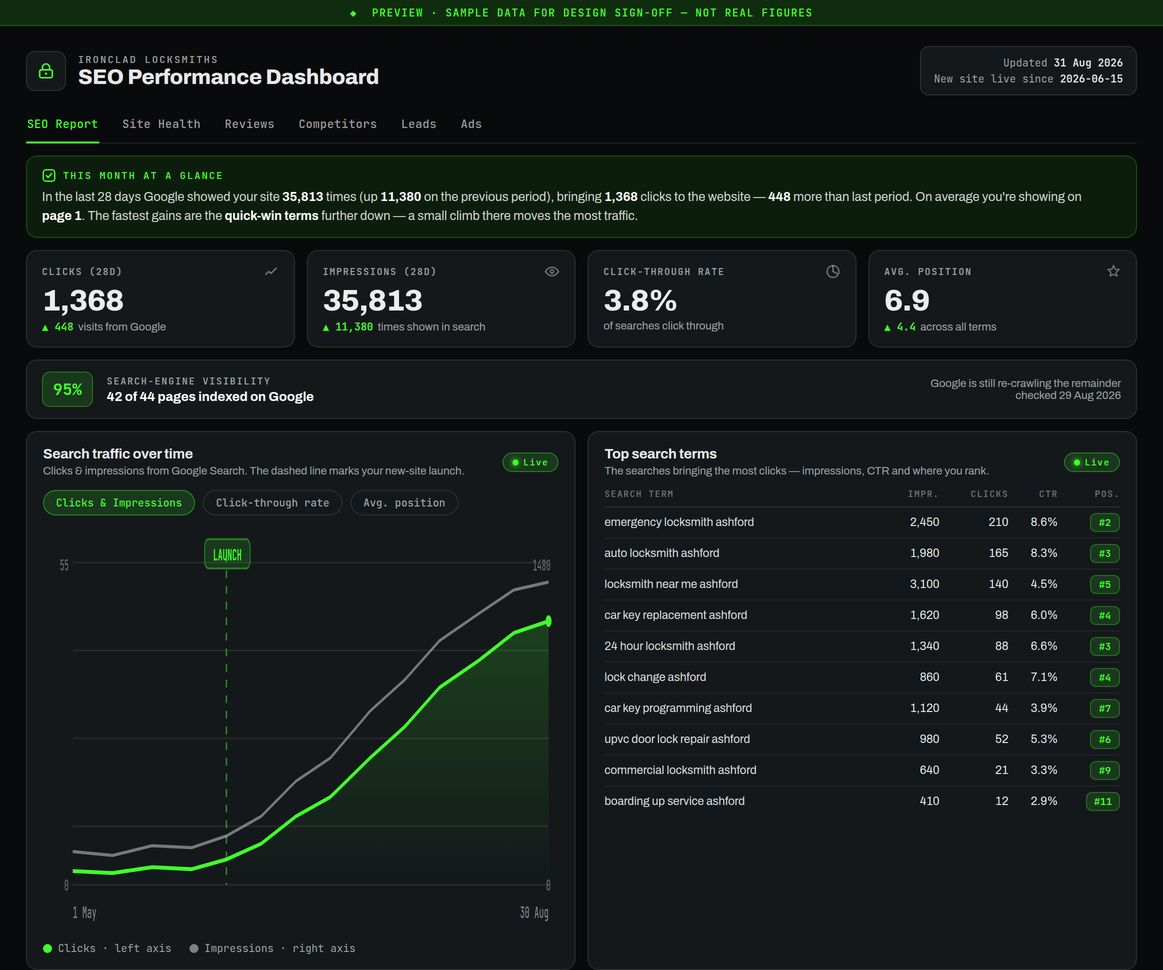1163x970 pixels.
Task: Toggle the Impressions right axis legend item
Action: (272, 948)
